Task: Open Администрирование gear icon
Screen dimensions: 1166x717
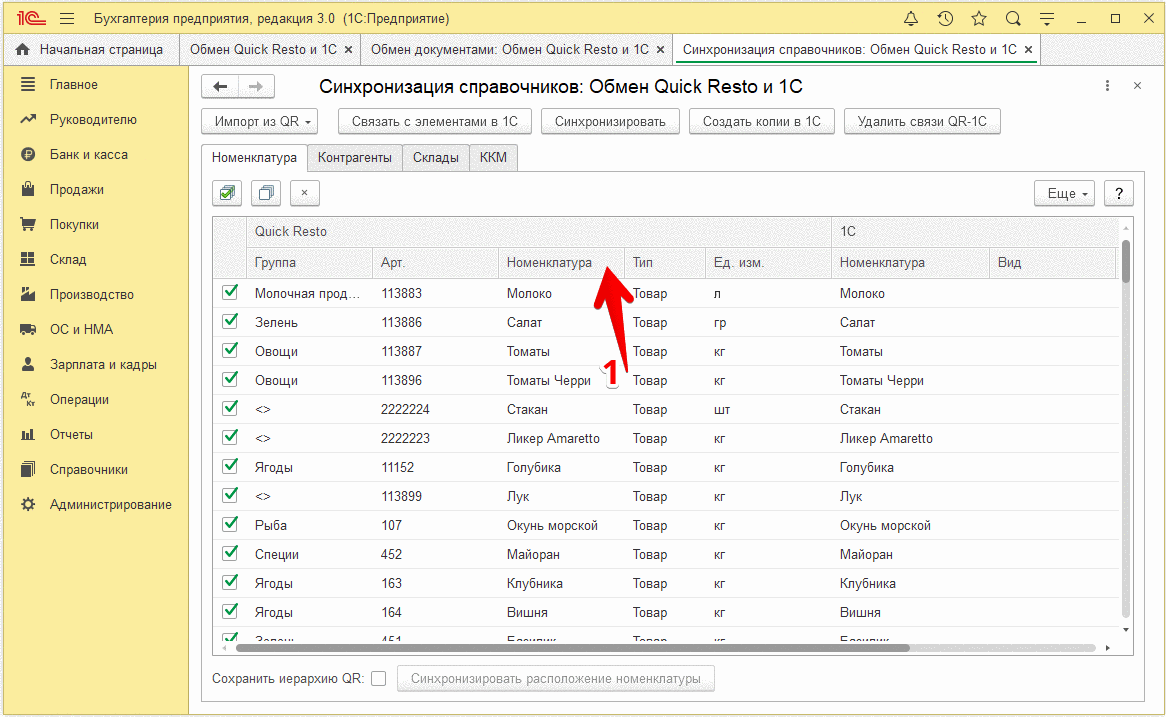Action: (x=28, y=504)
